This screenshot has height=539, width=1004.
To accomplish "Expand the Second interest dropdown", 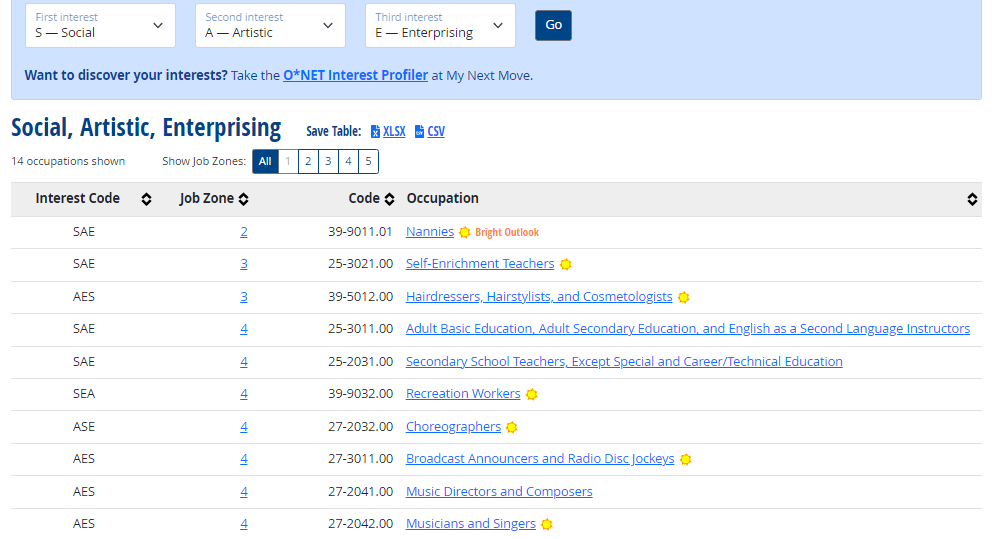I will (270, 26).
